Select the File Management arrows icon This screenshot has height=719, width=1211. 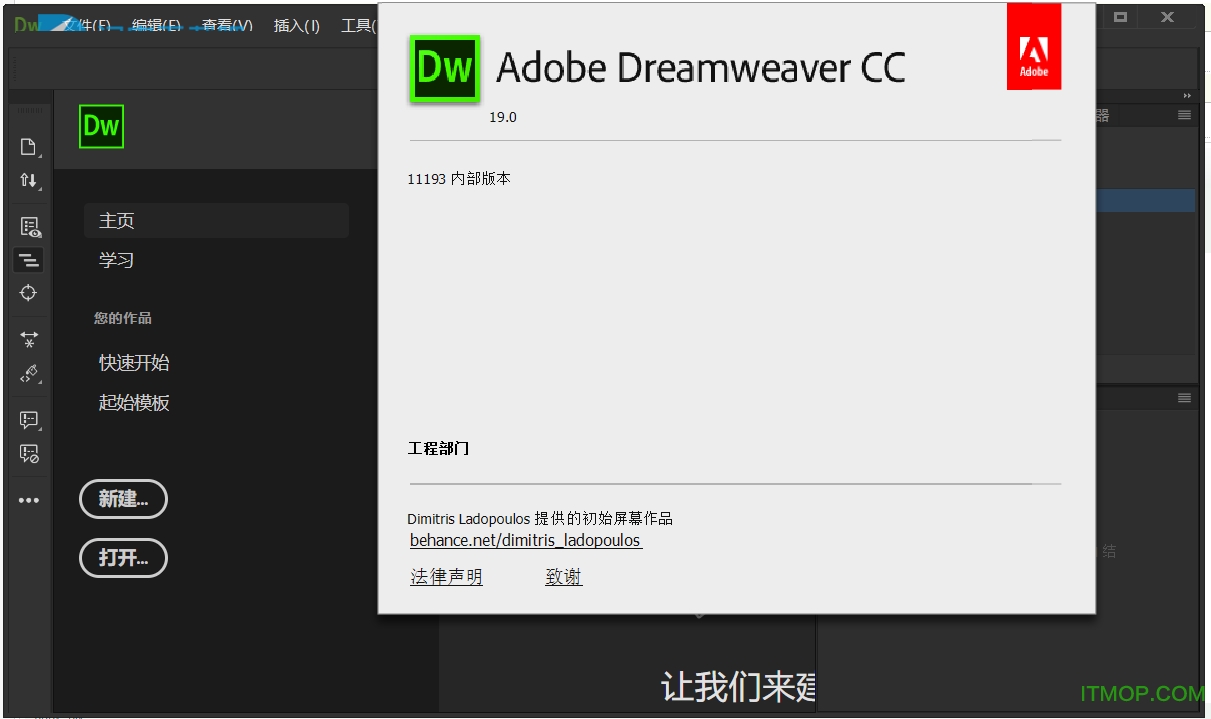[x=28, y=181]
